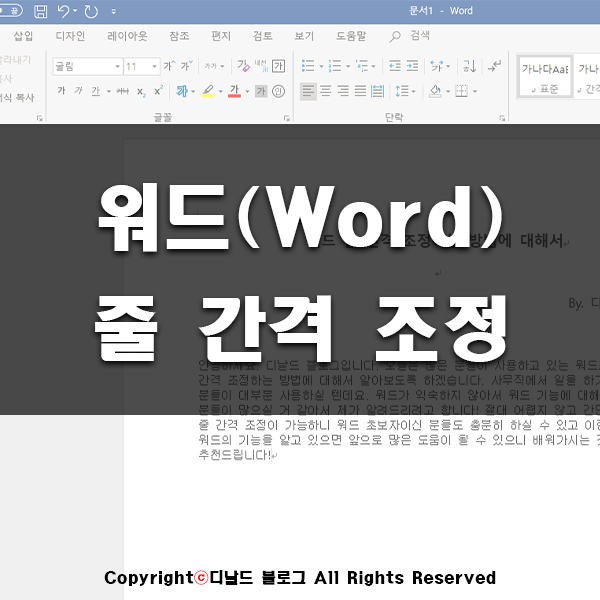The height and width of the screenshot is (600, 600).
Task: Justify the paragraph text
Action: click(x=360, y=91)
